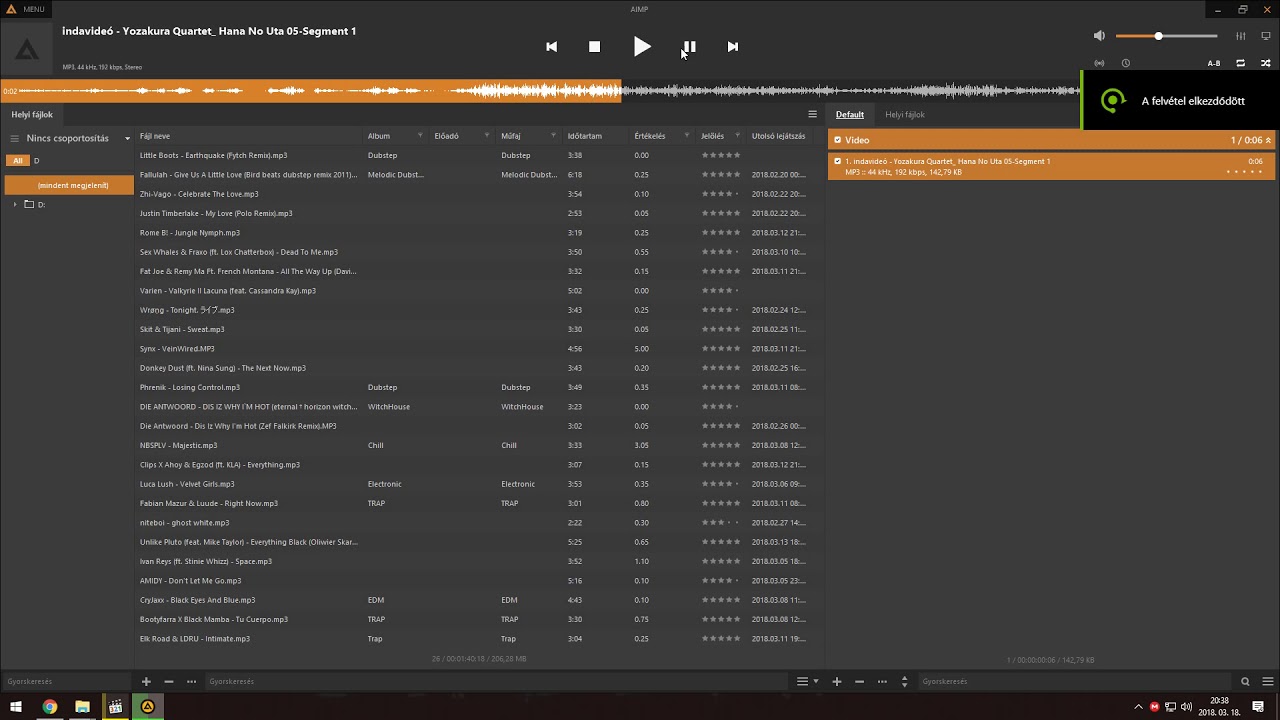Toggle A-B repeat section
The width and height of the screenshot is (1280, 720).
(x=1214, y=63)
